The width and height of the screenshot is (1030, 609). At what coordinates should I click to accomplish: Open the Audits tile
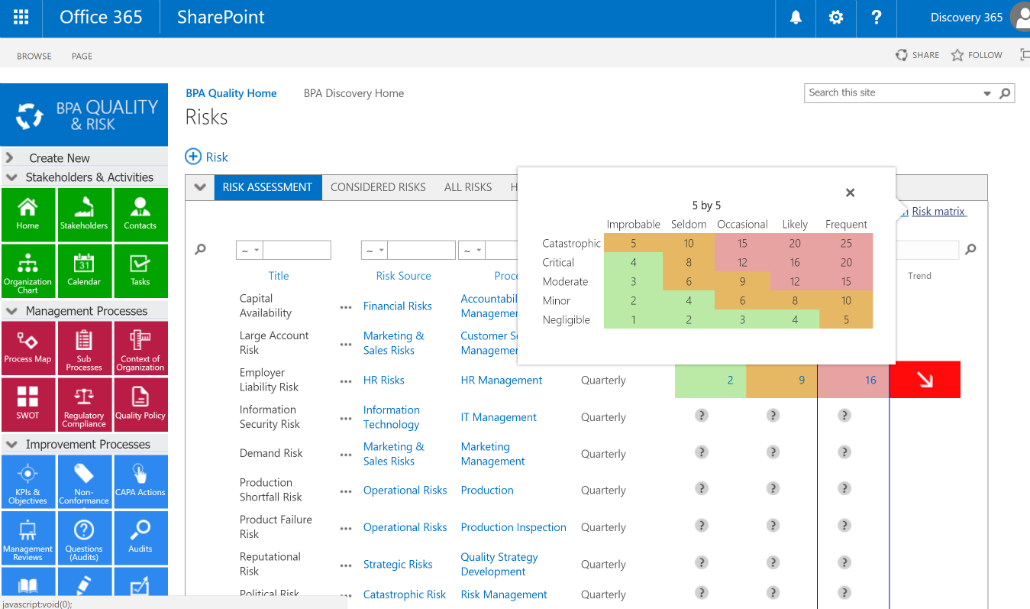tap(141, 538)
